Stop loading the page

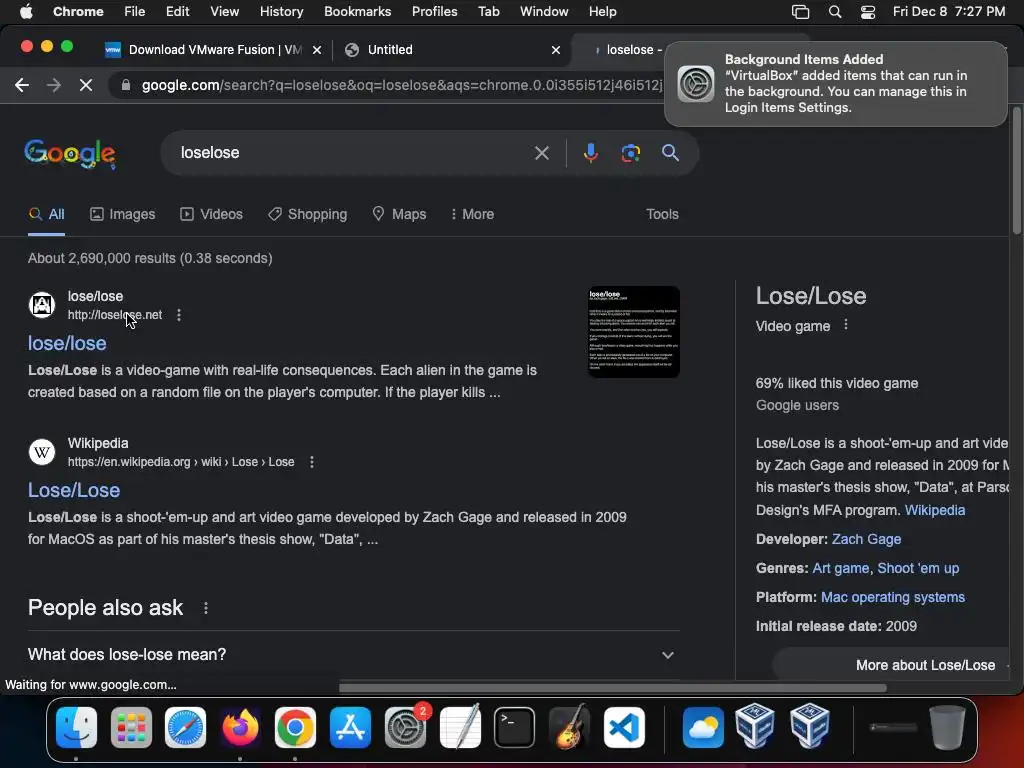pyautogui.click(x=86, y=85)
